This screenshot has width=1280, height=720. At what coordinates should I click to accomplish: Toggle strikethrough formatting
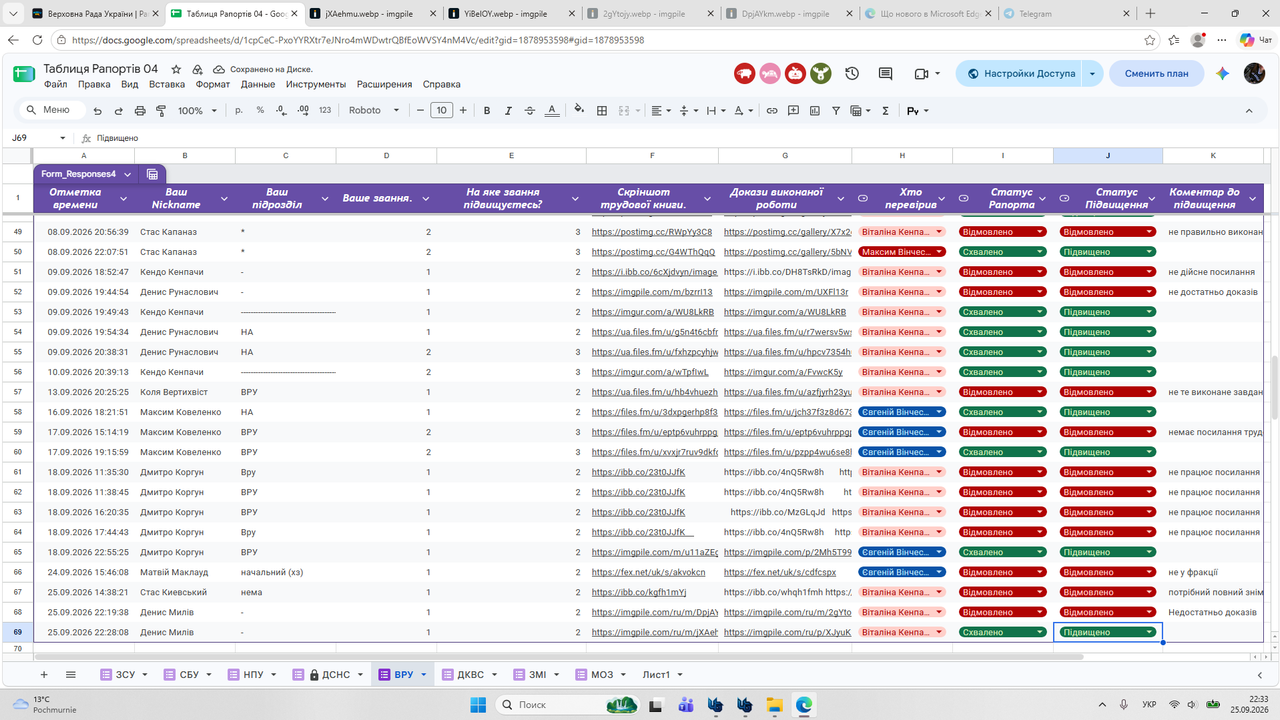point(530,111)
